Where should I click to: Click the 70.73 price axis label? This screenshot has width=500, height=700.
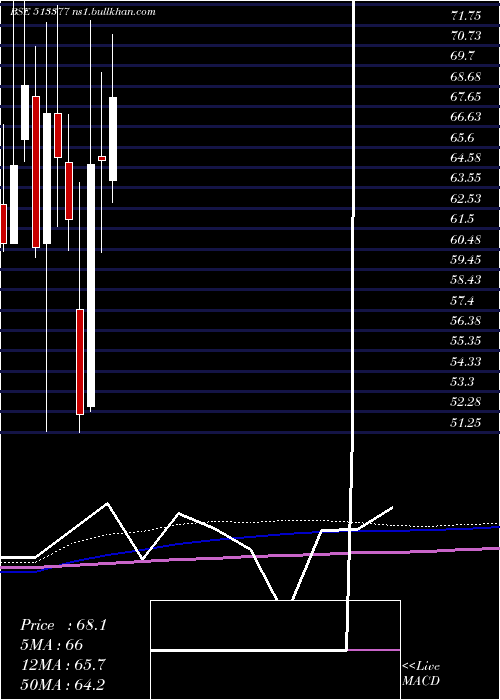coord(466,36)
